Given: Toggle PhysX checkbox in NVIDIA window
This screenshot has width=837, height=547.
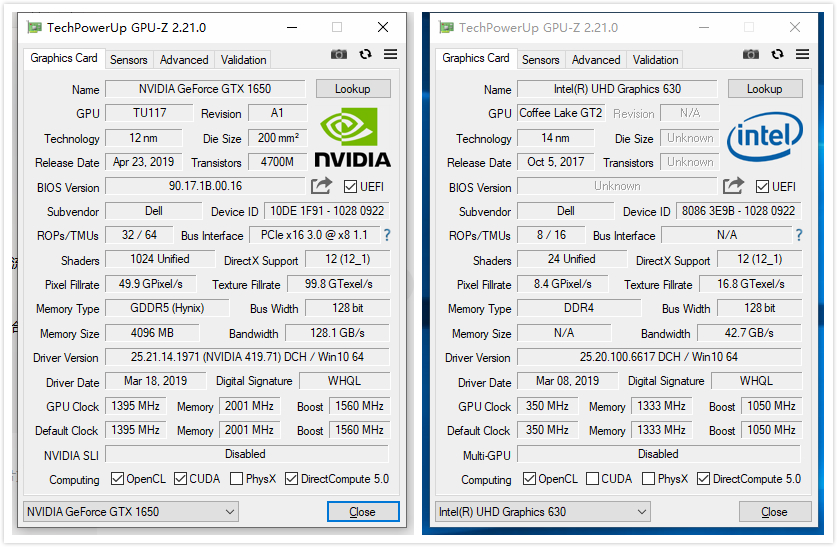Looking at the screenshot, I should 236,479.
